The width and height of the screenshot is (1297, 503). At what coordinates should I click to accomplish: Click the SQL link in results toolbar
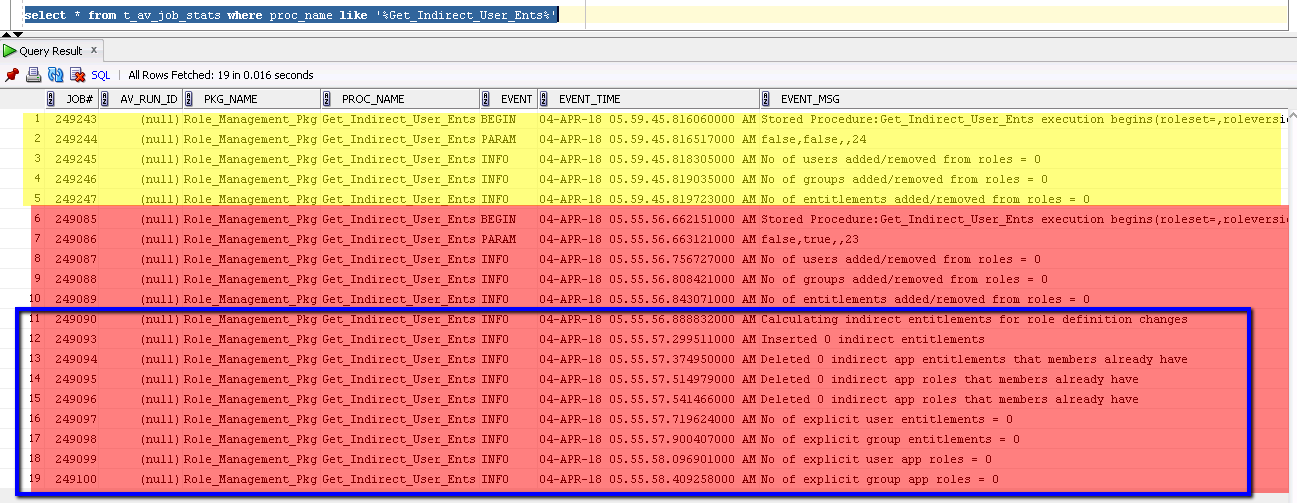pyautogui.click(x=101, y=75)
